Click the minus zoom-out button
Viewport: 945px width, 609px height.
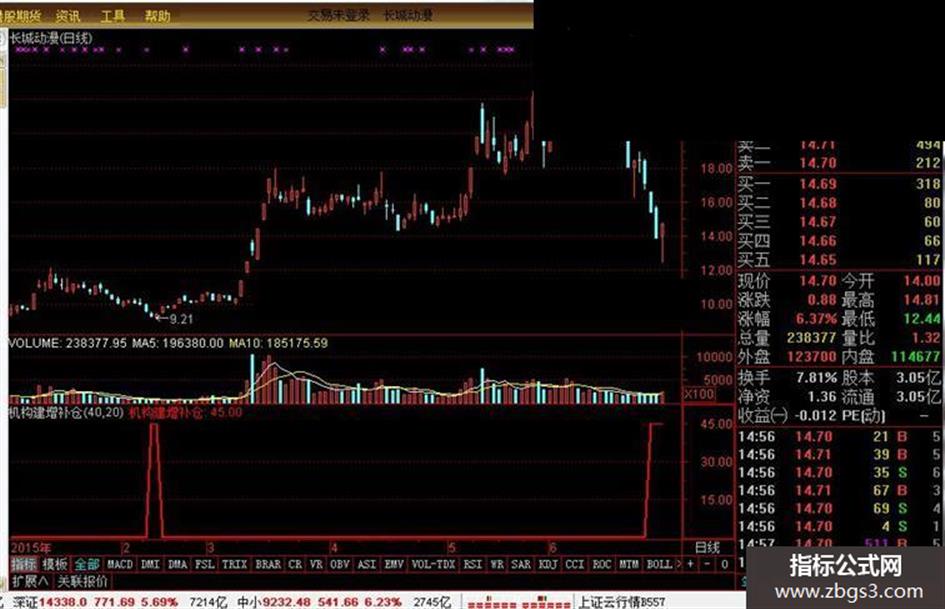[708, 564]
